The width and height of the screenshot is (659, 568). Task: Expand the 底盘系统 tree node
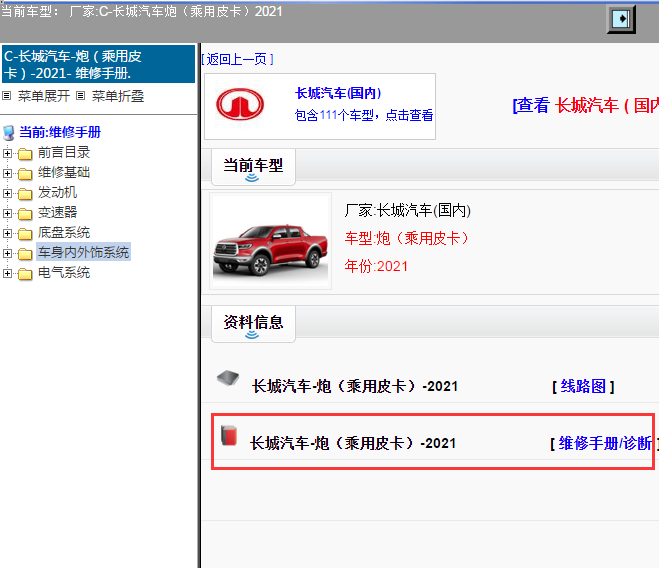pyautogui.click(x=7, y=233)
